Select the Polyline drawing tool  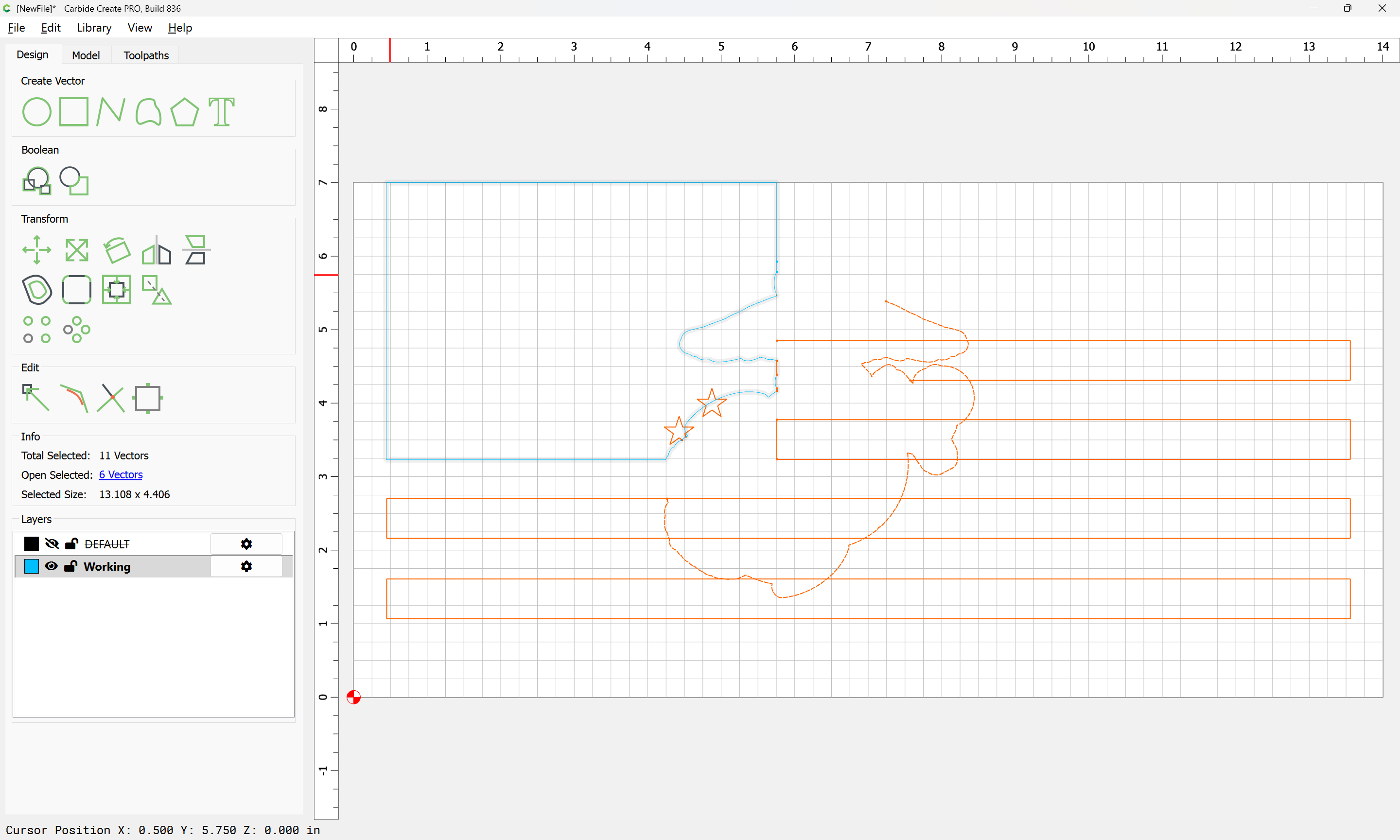[110, 111]
